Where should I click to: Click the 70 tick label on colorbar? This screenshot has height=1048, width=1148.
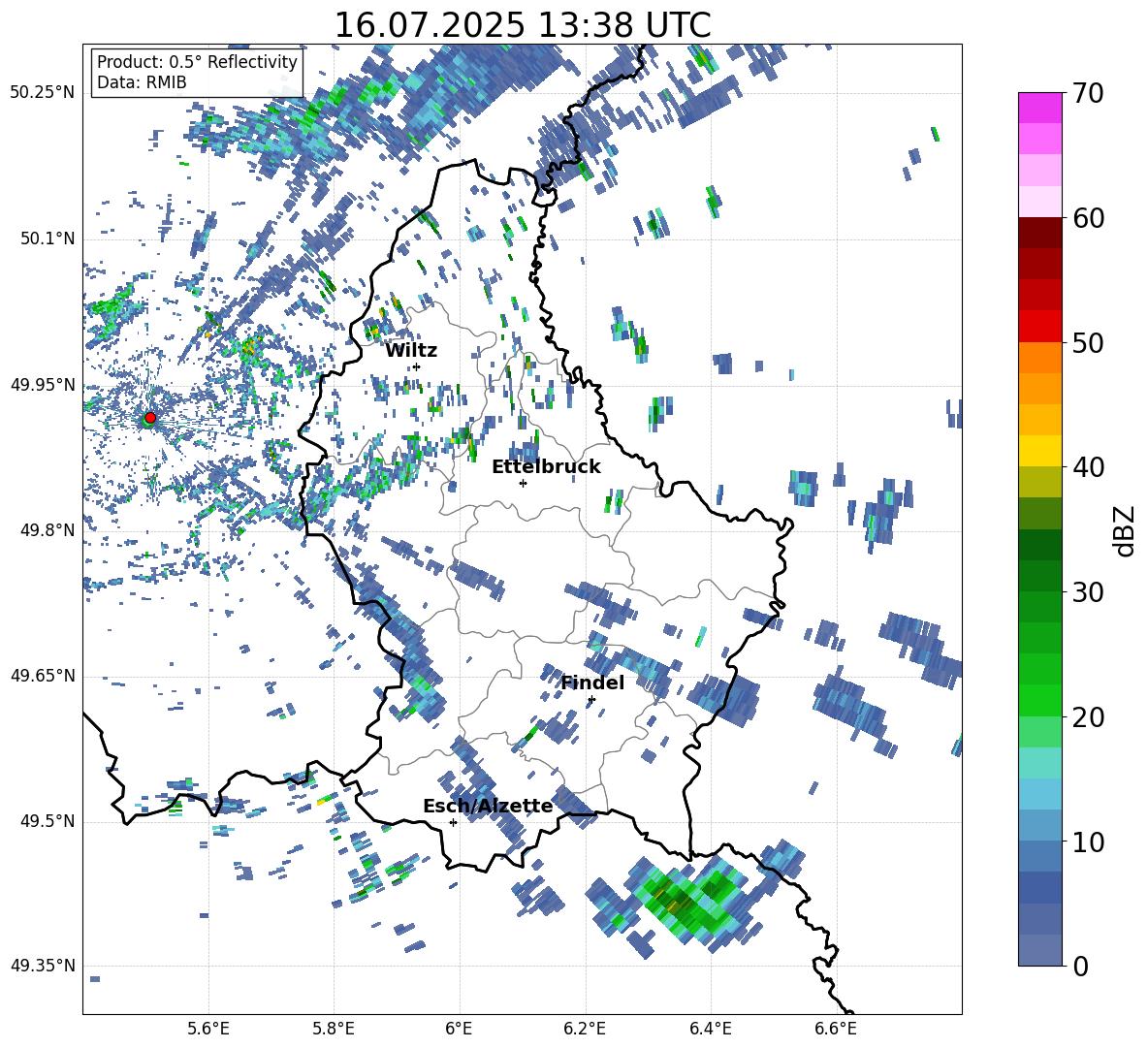click(x=1088, y=94)
